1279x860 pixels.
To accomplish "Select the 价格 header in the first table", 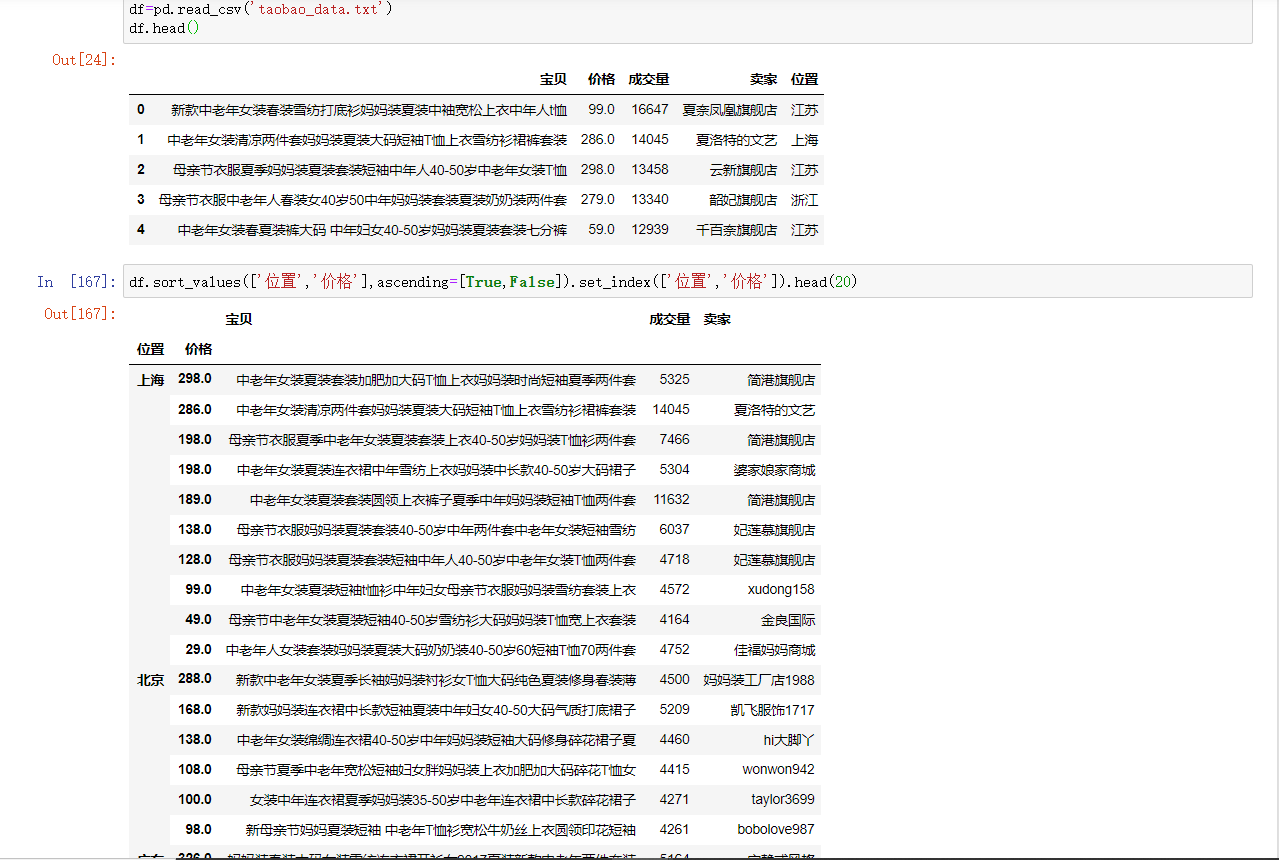I will tap(601, 79).
